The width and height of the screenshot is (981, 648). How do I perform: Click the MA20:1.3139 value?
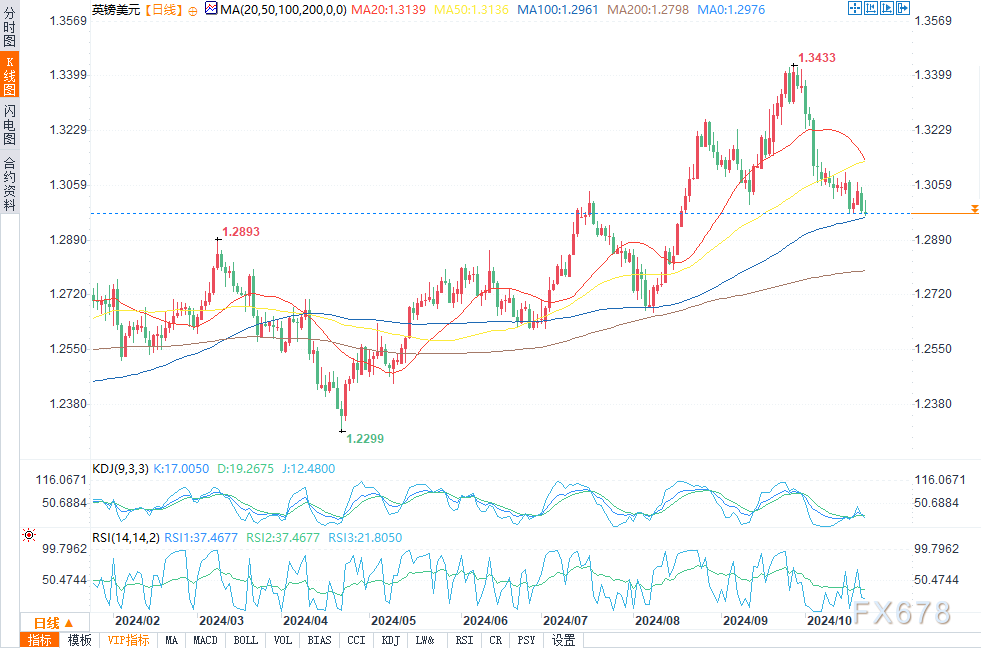pyautogui.click(x=388, y=10)
